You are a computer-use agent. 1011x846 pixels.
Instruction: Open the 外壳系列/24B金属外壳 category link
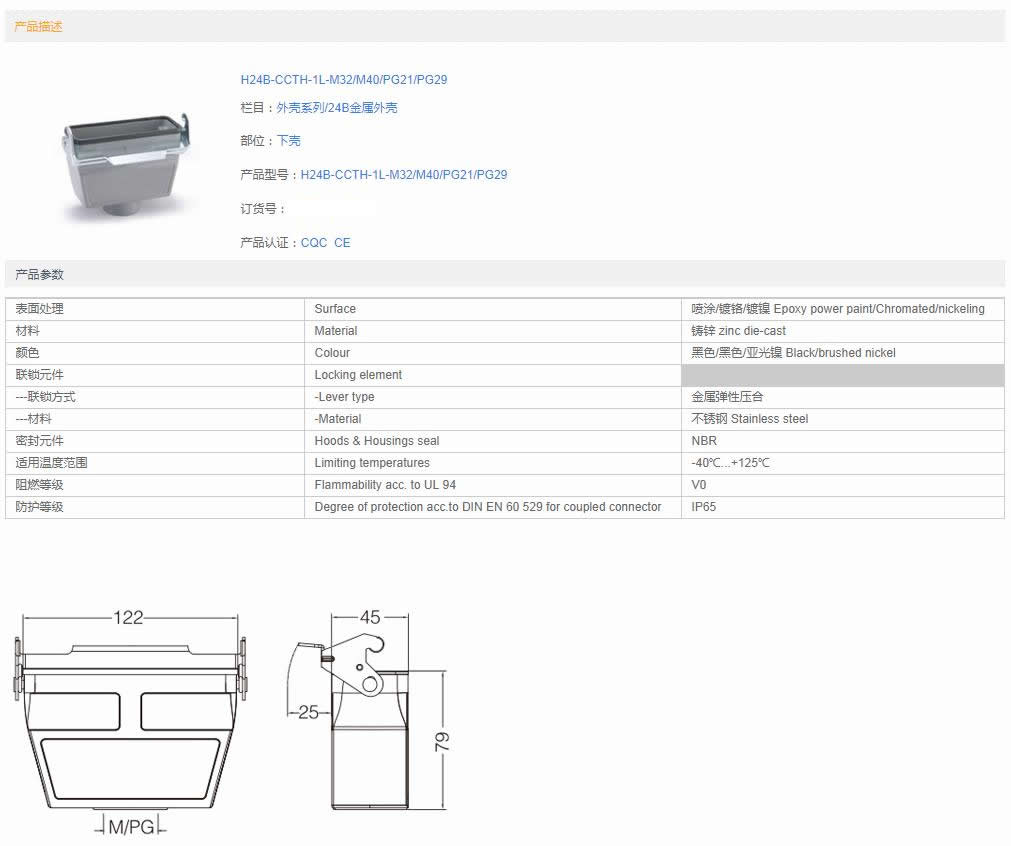(x=336, y=108)
